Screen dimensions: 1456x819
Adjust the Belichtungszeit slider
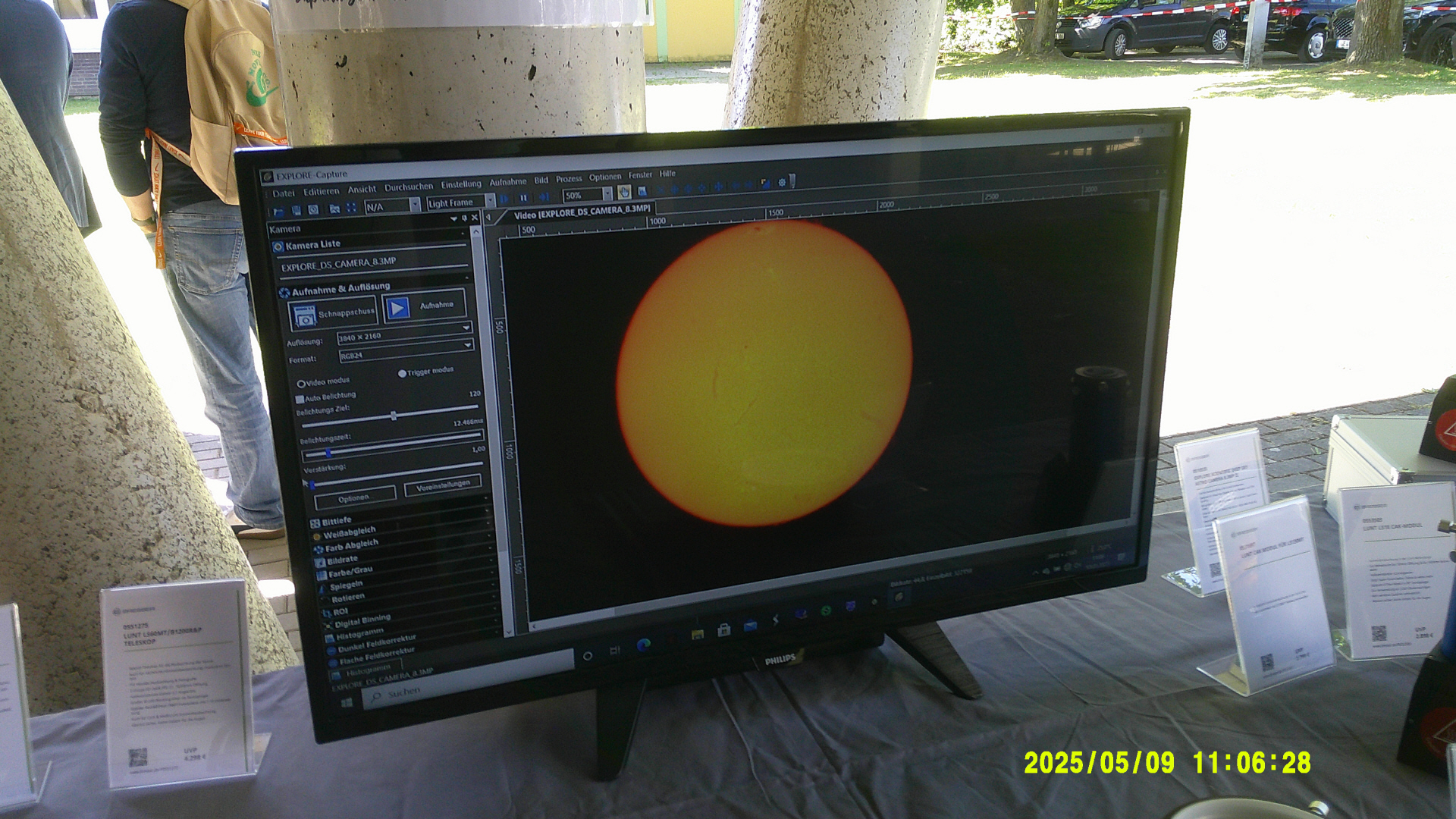391,445
